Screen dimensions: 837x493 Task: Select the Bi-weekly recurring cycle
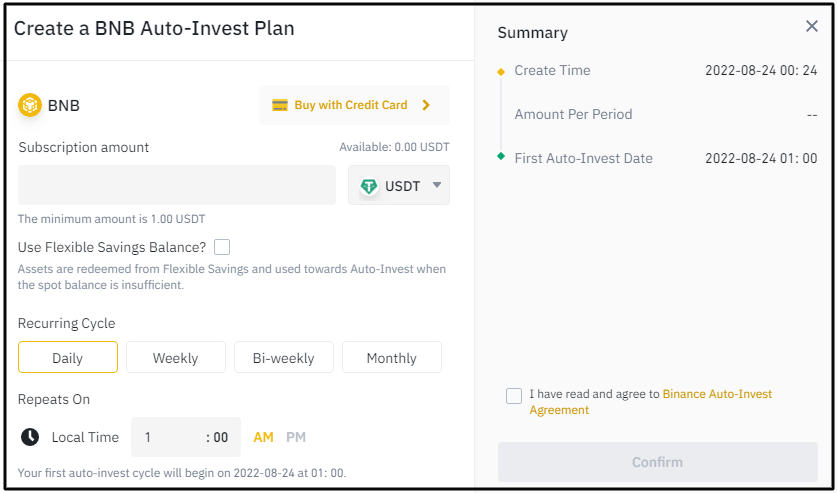coord(283,358)
